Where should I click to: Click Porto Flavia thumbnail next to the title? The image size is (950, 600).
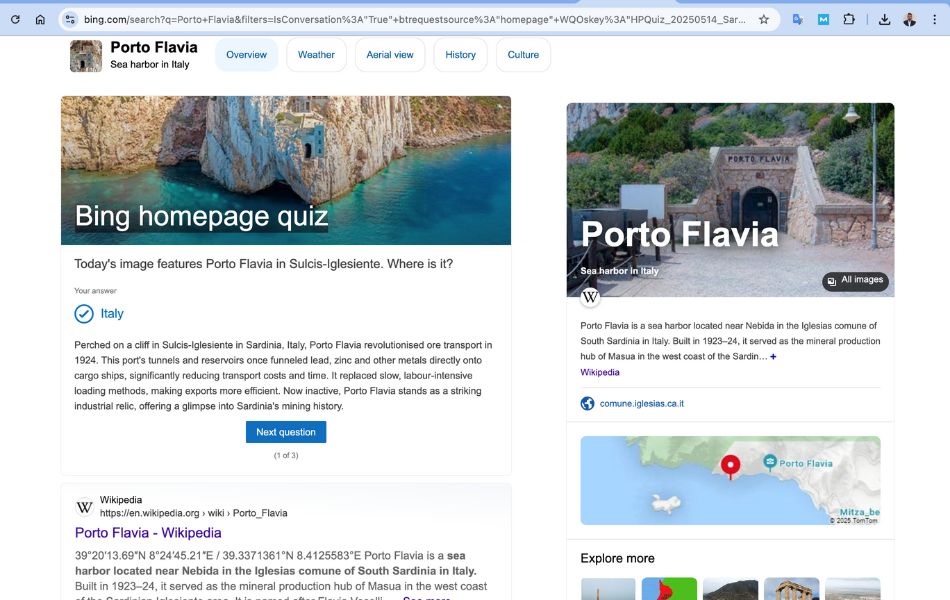click(x=86, y=56)
